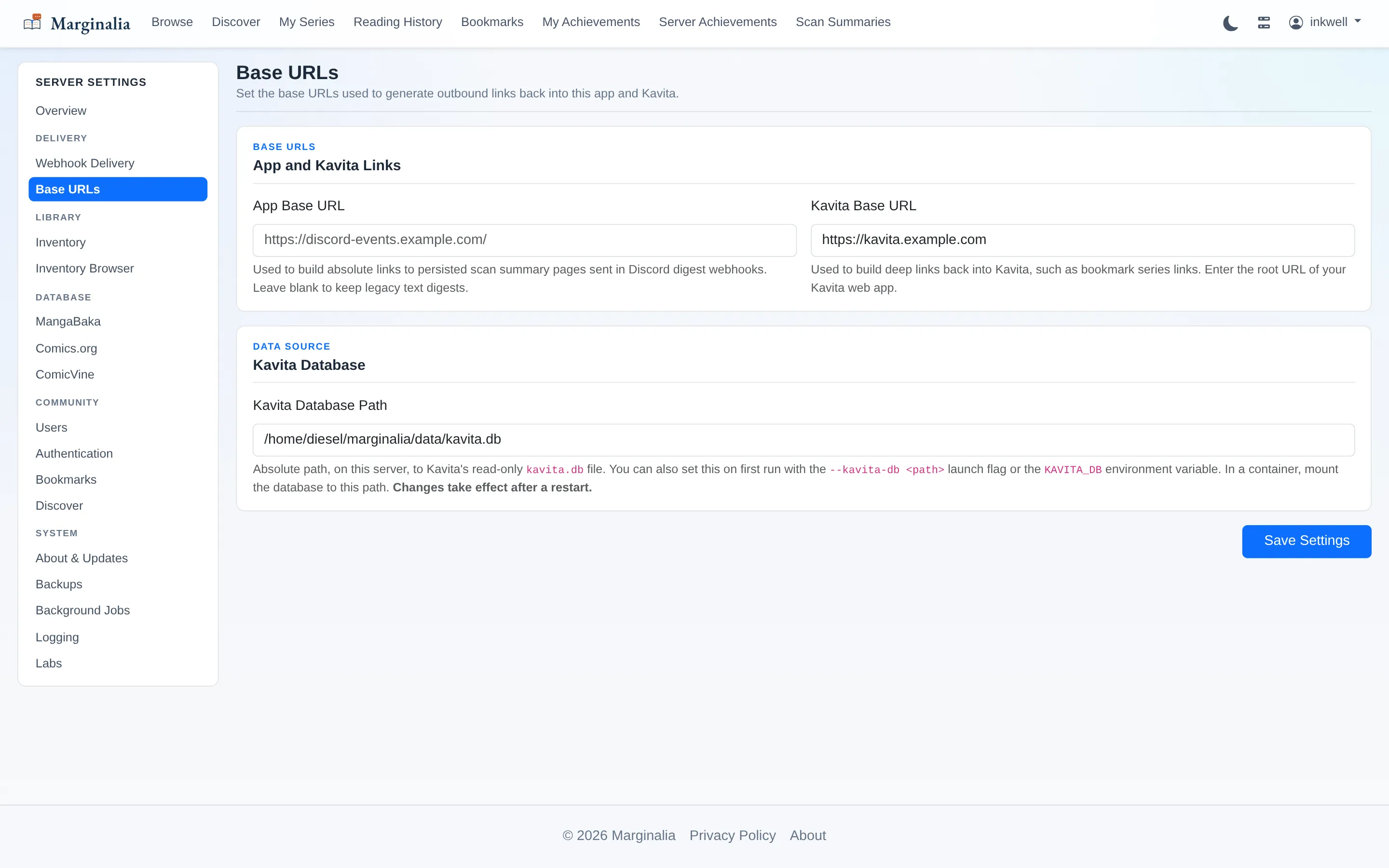Open Comics.org database settings
1389x868 pixels.
118,349
